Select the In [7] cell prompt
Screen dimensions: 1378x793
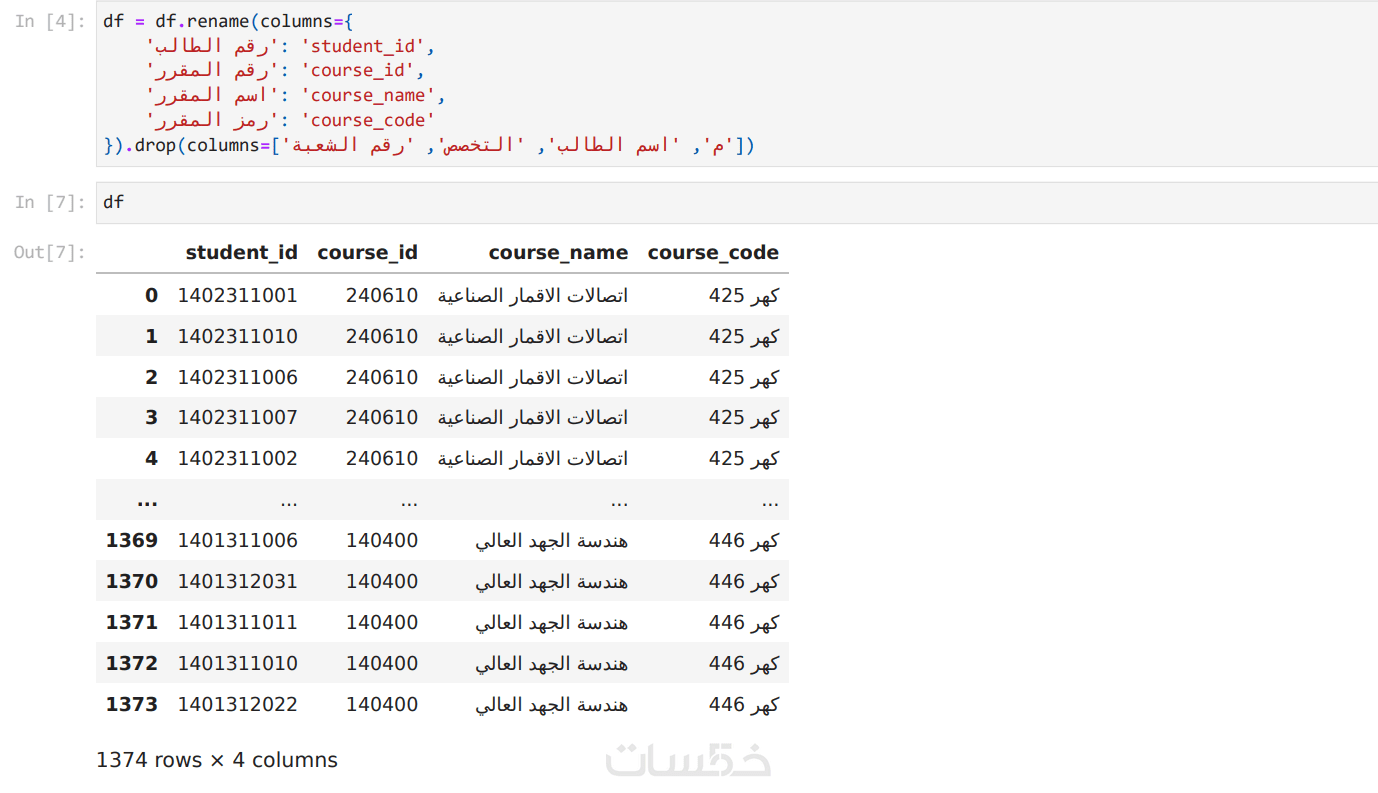51,203
